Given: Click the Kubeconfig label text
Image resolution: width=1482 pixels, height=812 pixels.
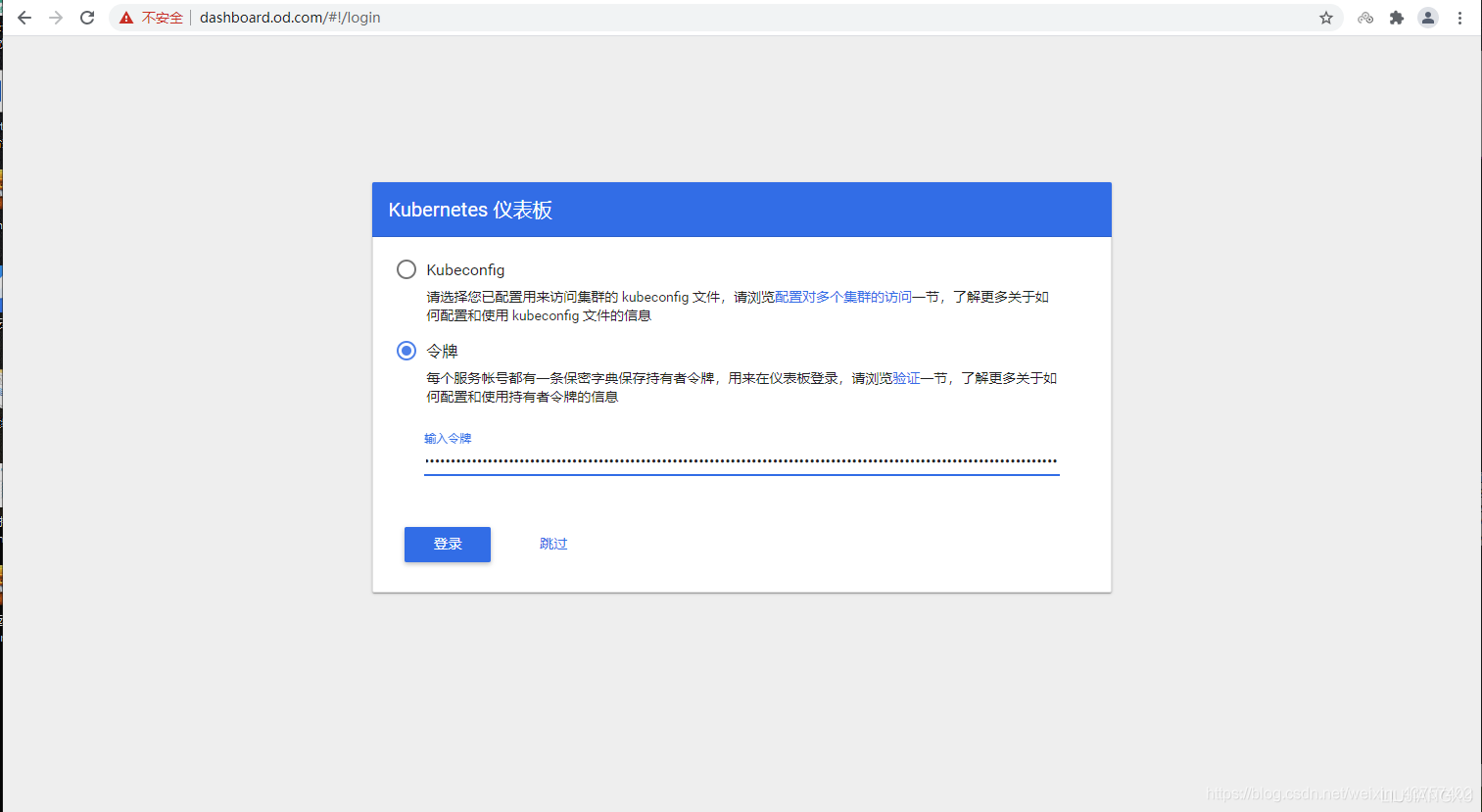Looking at the screenshot, I should coord(465,270).
